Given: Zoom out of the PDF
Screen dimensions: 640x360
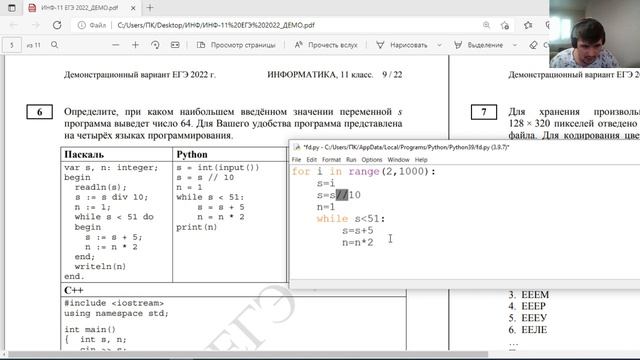Looking at the screenshot, I should coord(116,45).
